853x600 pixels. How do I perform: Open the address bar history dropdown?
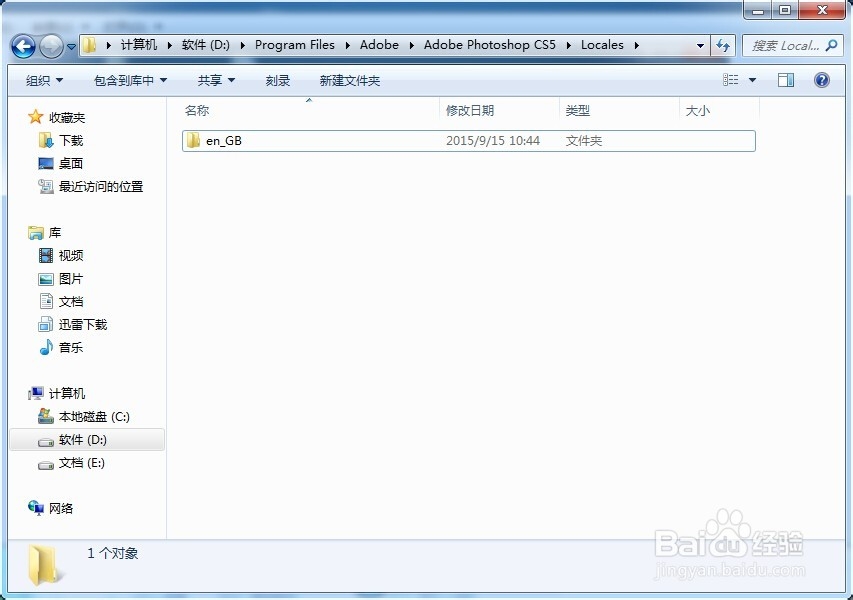click(700, 46)
